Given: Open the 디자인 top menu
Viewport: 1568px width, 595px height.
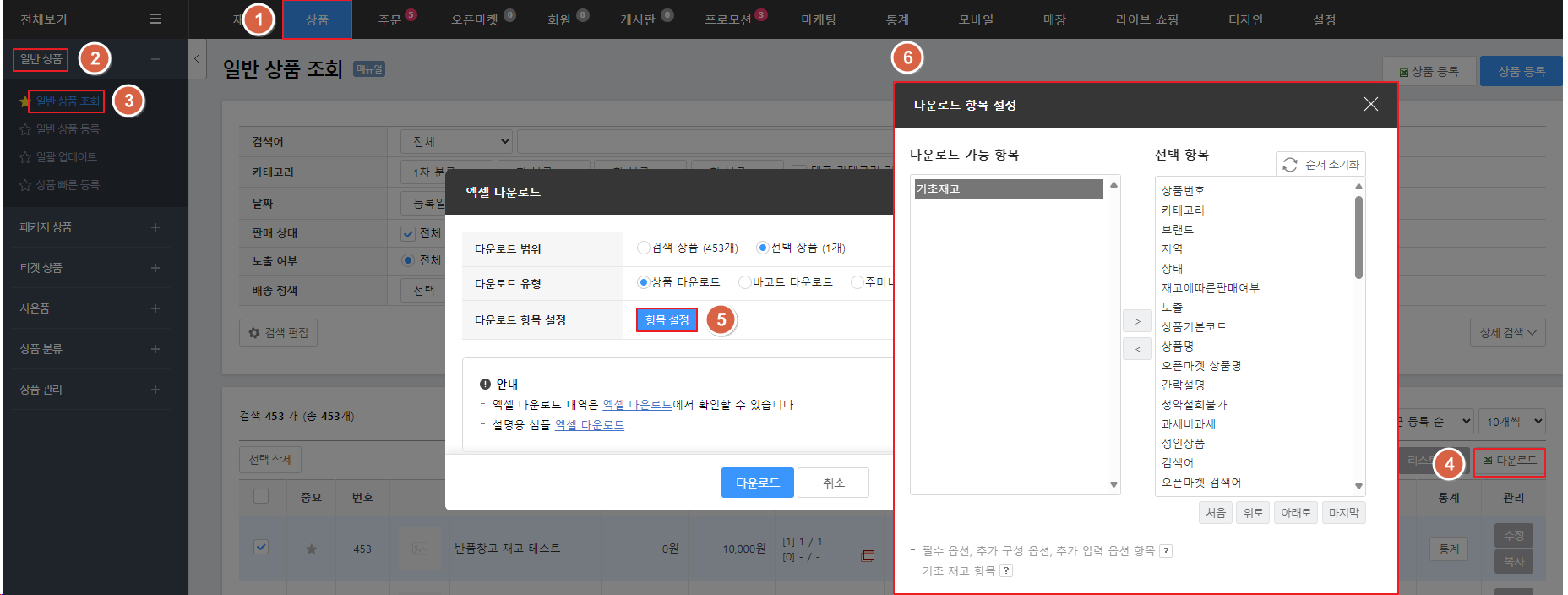Looking at the screenshot, I should [x=1245, y=19].
